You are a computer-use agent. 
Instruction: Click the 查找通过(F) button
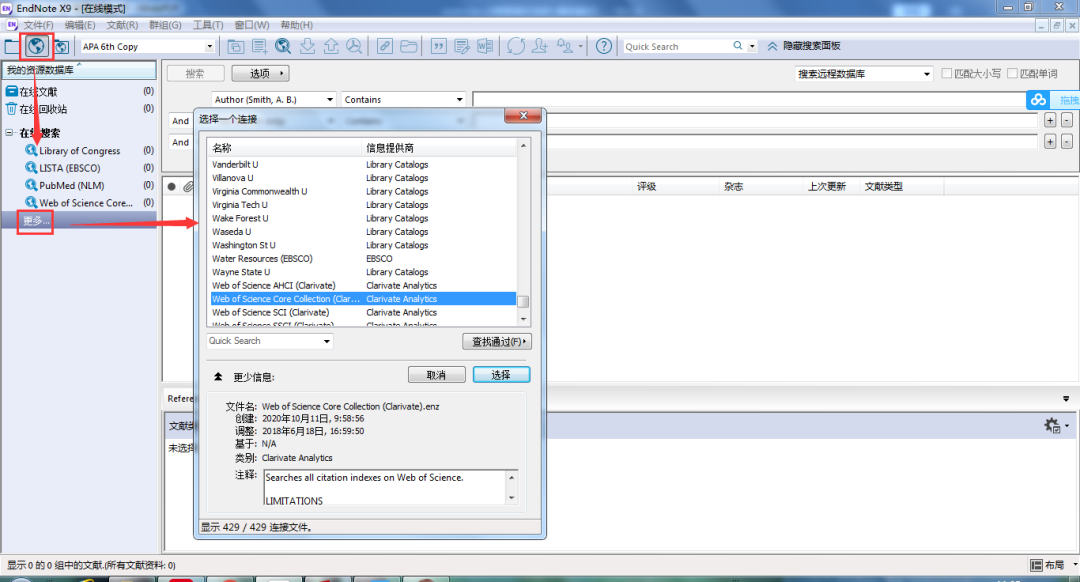point(497,342)
